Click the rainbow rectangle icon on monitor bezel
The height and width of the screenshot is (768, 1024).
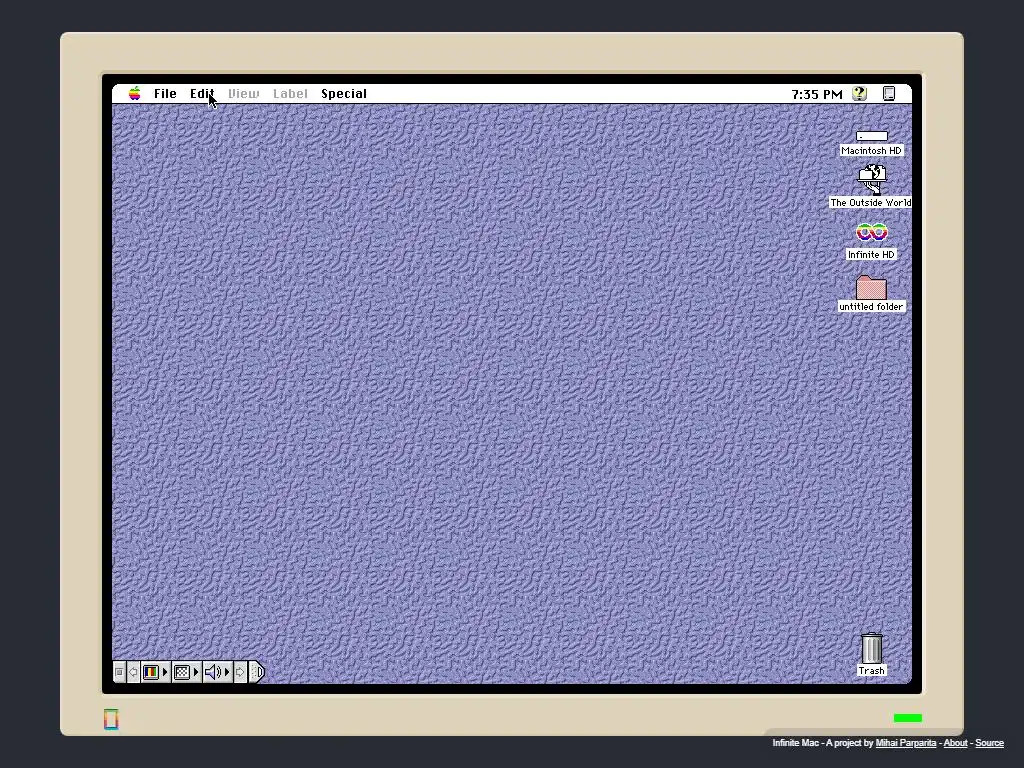point(111,719)
